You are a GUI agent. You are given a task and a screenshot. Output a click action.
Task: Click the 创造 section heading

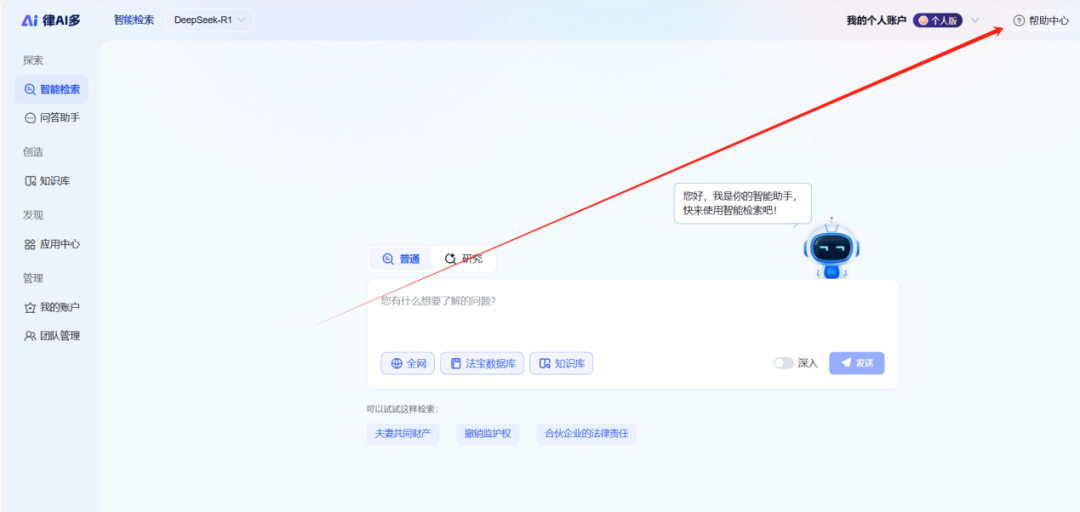33,152
